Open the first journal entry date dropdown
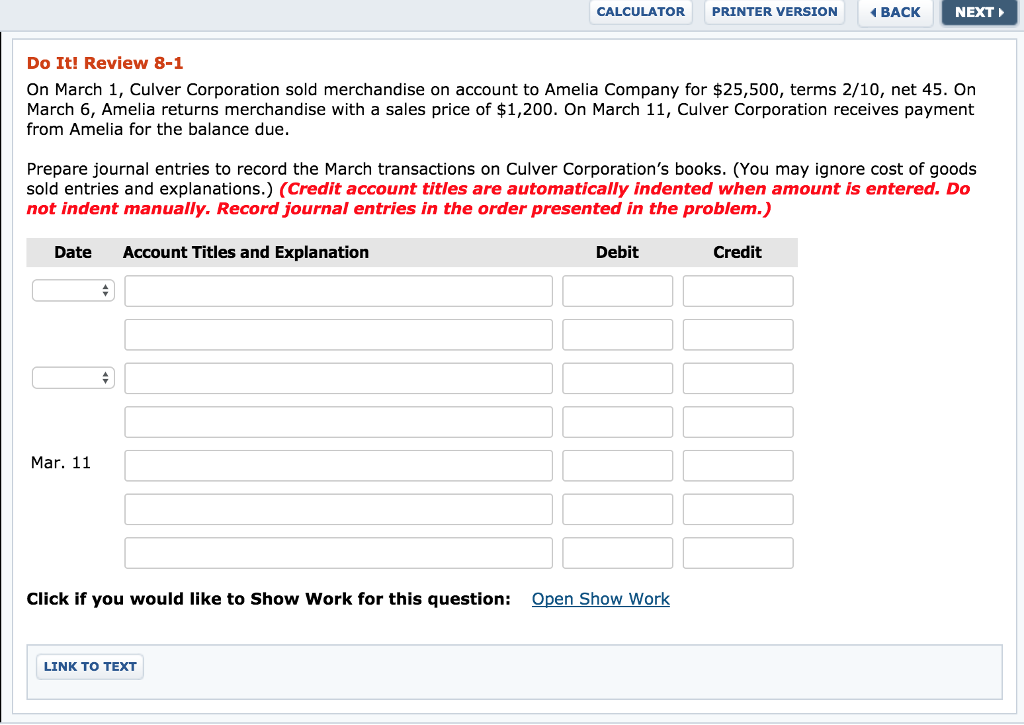 pyautogui.click(x=72, y=290)
